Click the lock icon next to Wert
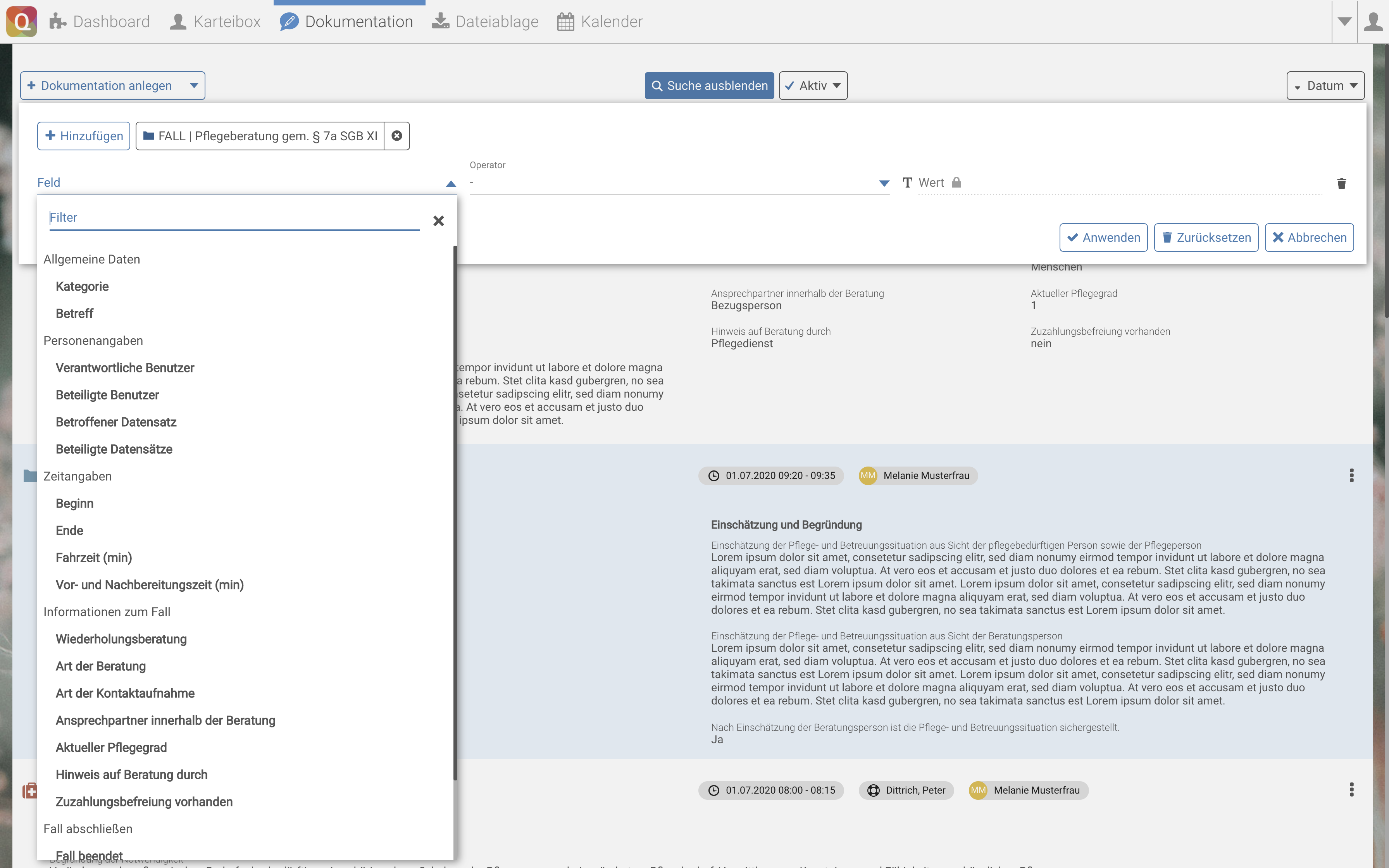Image resolution: width=1389 pixels, height=868 pixels. (x=956, y=183)
